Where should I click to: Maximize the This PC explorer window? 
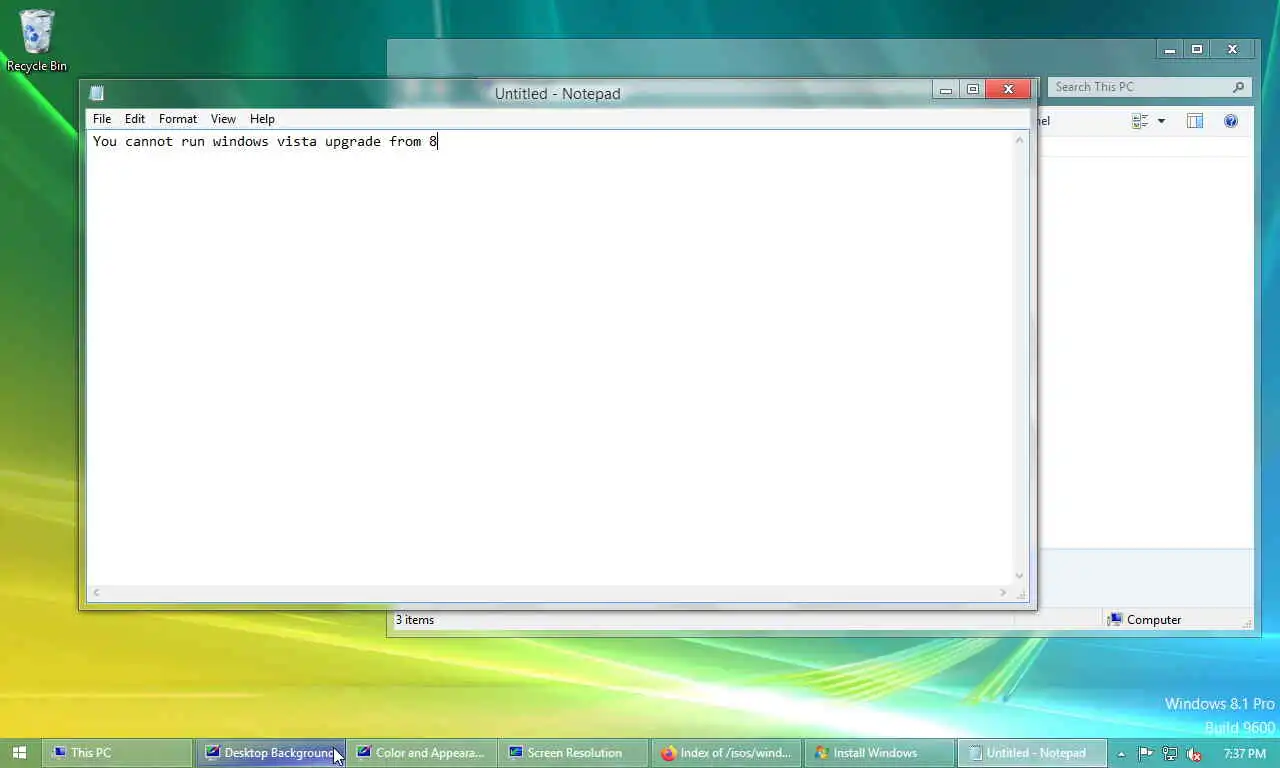point(1196,49)
